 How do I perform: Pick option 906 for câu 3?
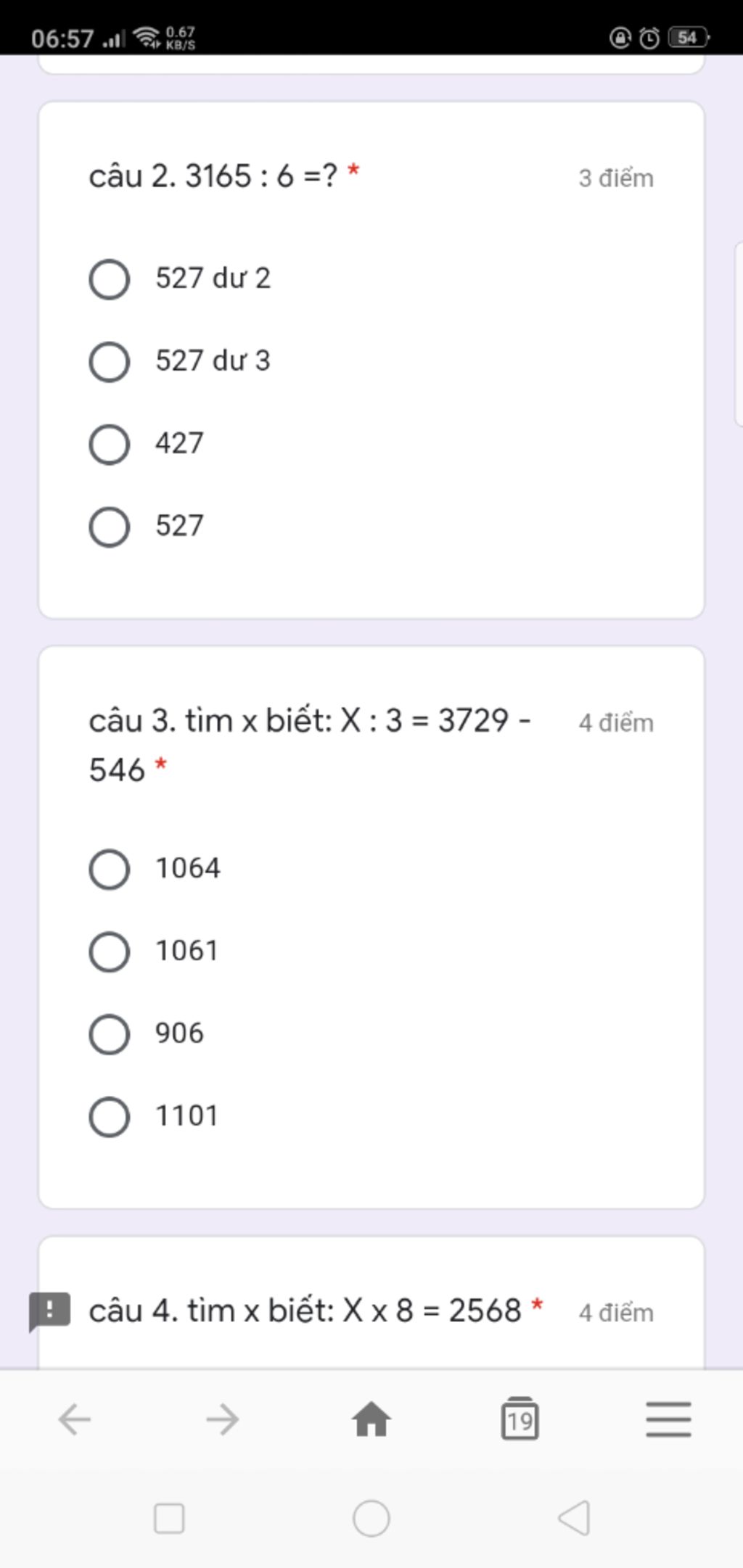110,1033
